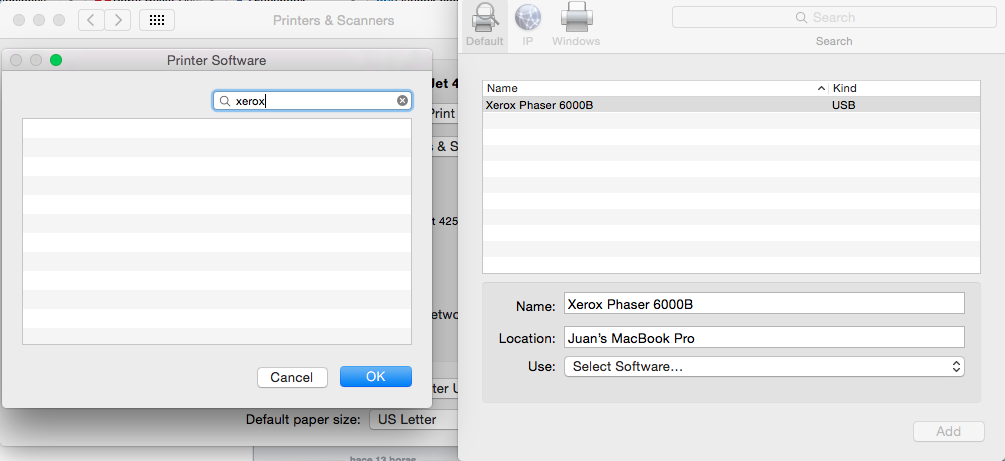Click the green zoom button of Printer Software
Viewport: 1005px width, 461px height.
(x=56, y=60)
